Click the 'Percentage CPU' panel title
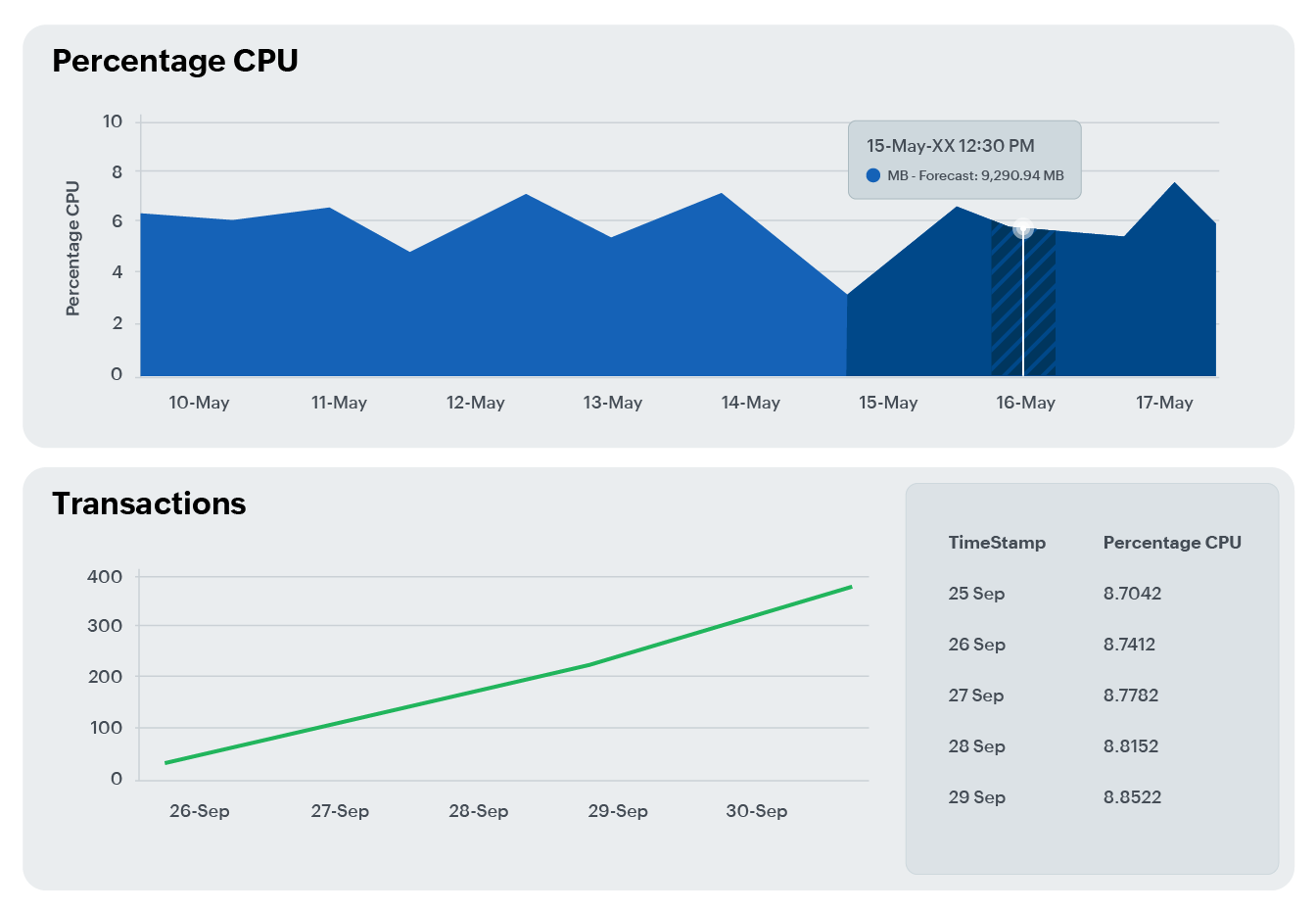Viewport: 1316px width, 912px height. [175, 61]
